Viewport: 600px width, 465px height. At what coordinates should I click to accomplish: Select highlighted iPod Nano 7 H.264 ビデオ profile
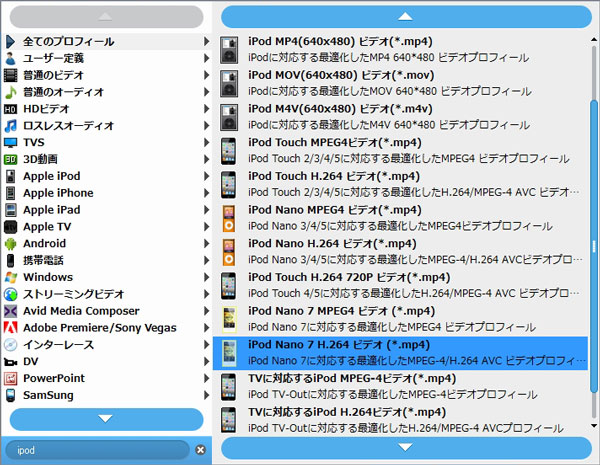pos(400,353)
